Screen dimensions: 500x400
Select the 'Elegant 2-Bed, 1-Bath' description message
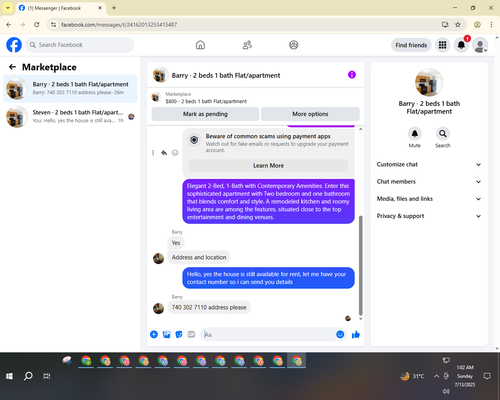point(268,201)
